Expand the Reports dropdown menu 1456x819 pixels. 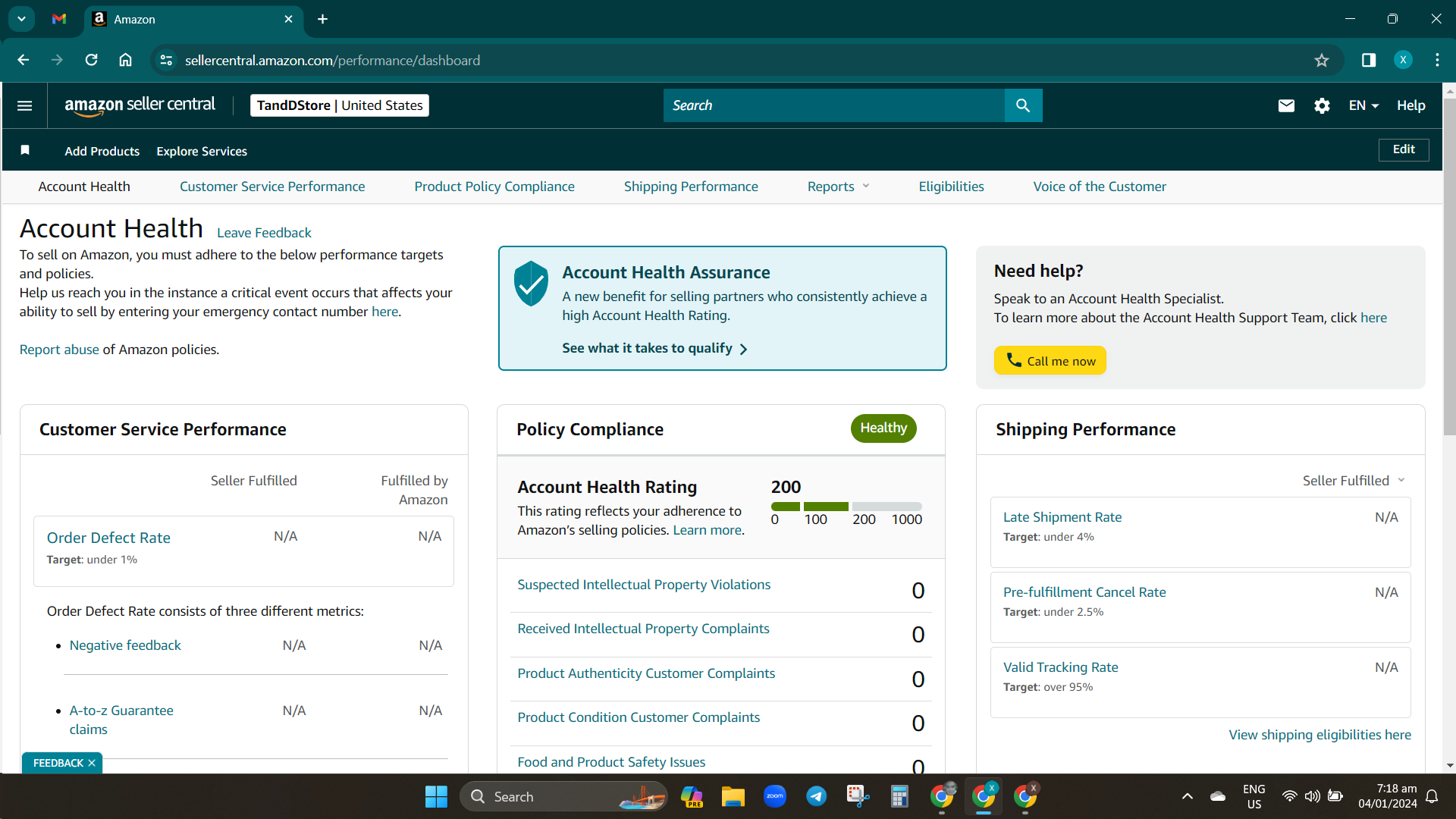click(838, 187)
